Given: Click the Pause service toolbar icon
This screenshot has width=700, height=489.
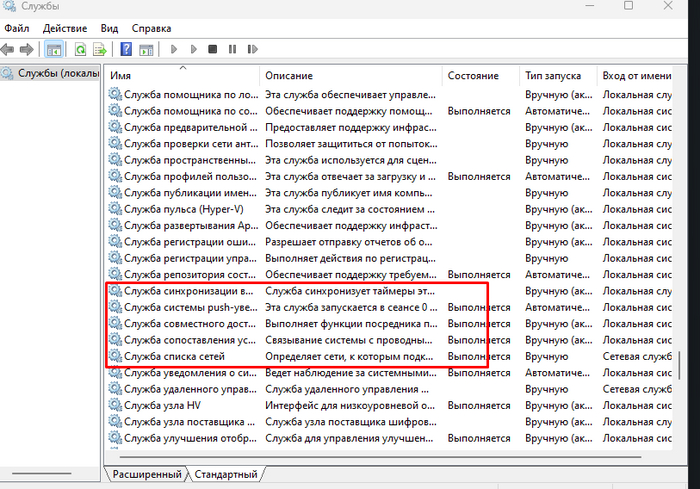Looking at the screenshot, I should [232, 49].
